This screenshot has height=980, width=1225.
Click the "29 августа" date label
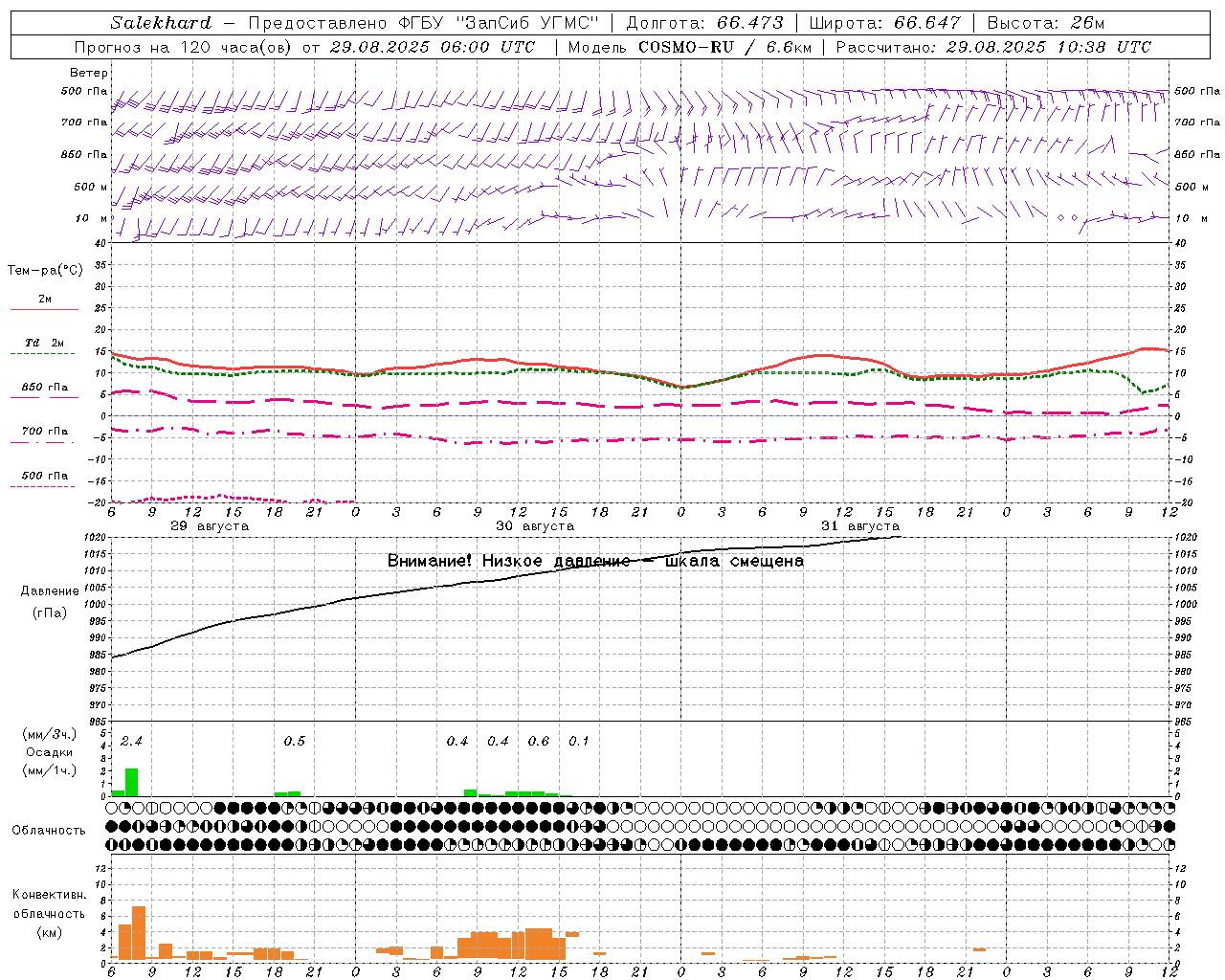(x=209, y=526)
